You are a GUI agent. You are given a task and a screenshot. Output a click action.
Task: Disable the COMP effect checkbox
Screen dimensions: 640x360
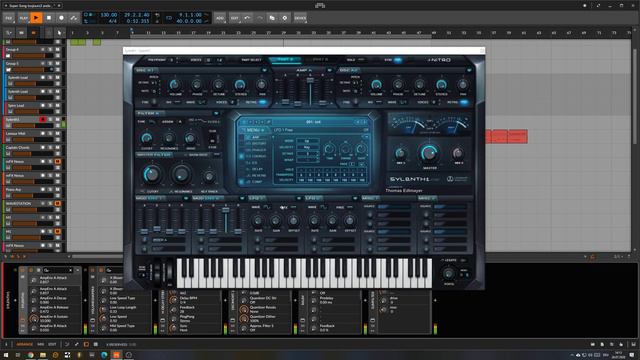pyautogui.click(x=242, y=182)
